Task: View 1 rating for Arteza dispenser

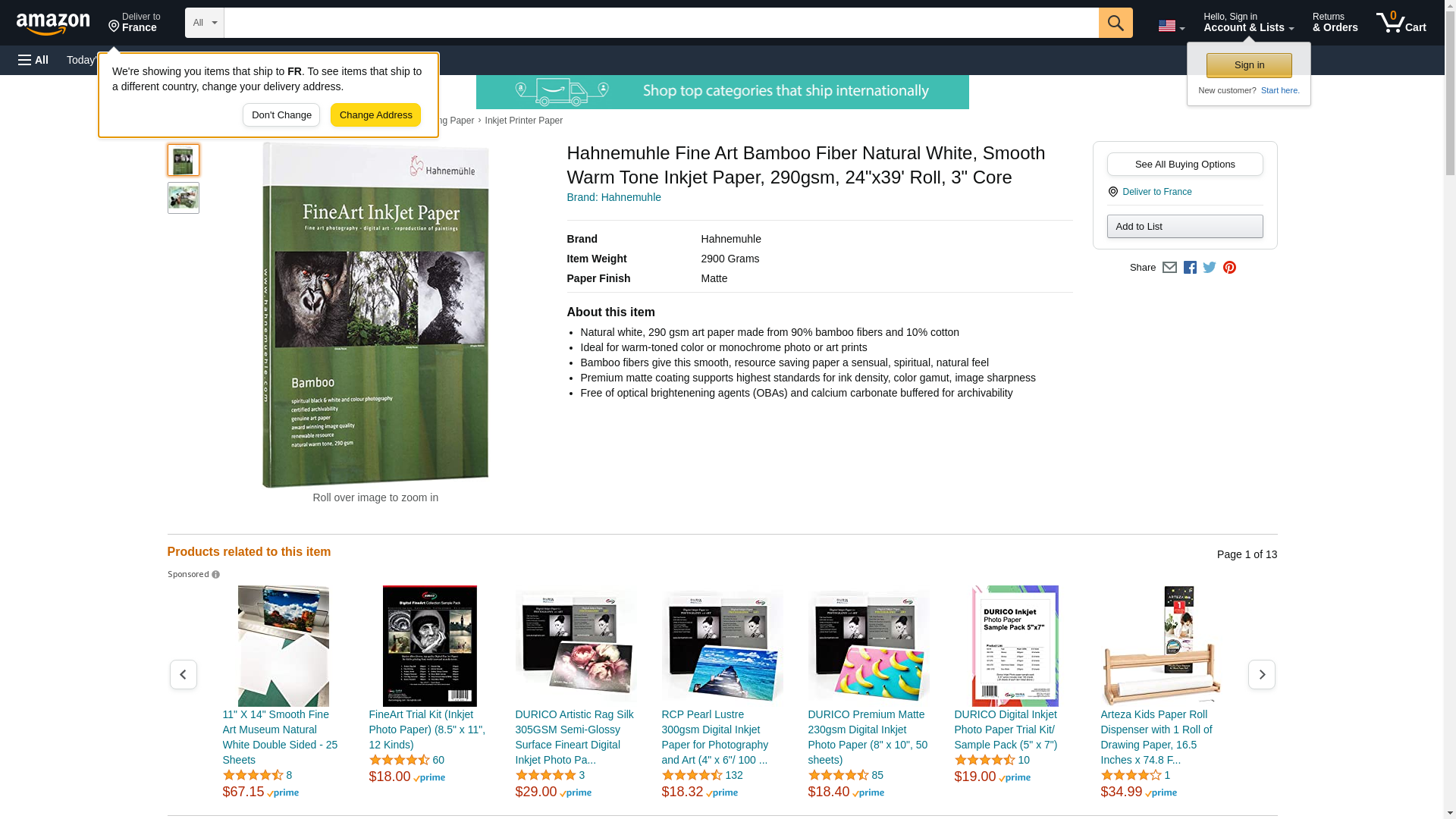Action: [x=1167, y=775]
